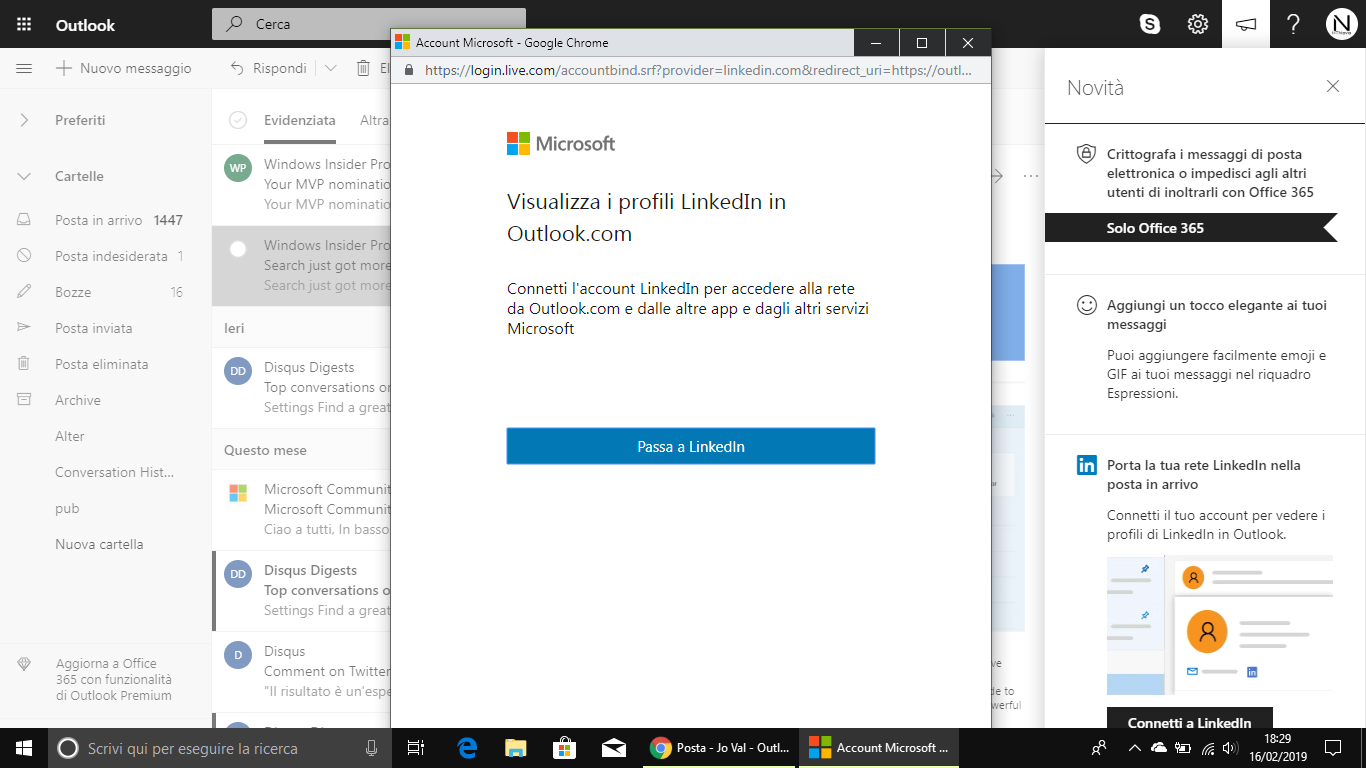Open the Rispondi dropdown arrow
This screenshot has height=768, width=1366.
click(330, 68)
